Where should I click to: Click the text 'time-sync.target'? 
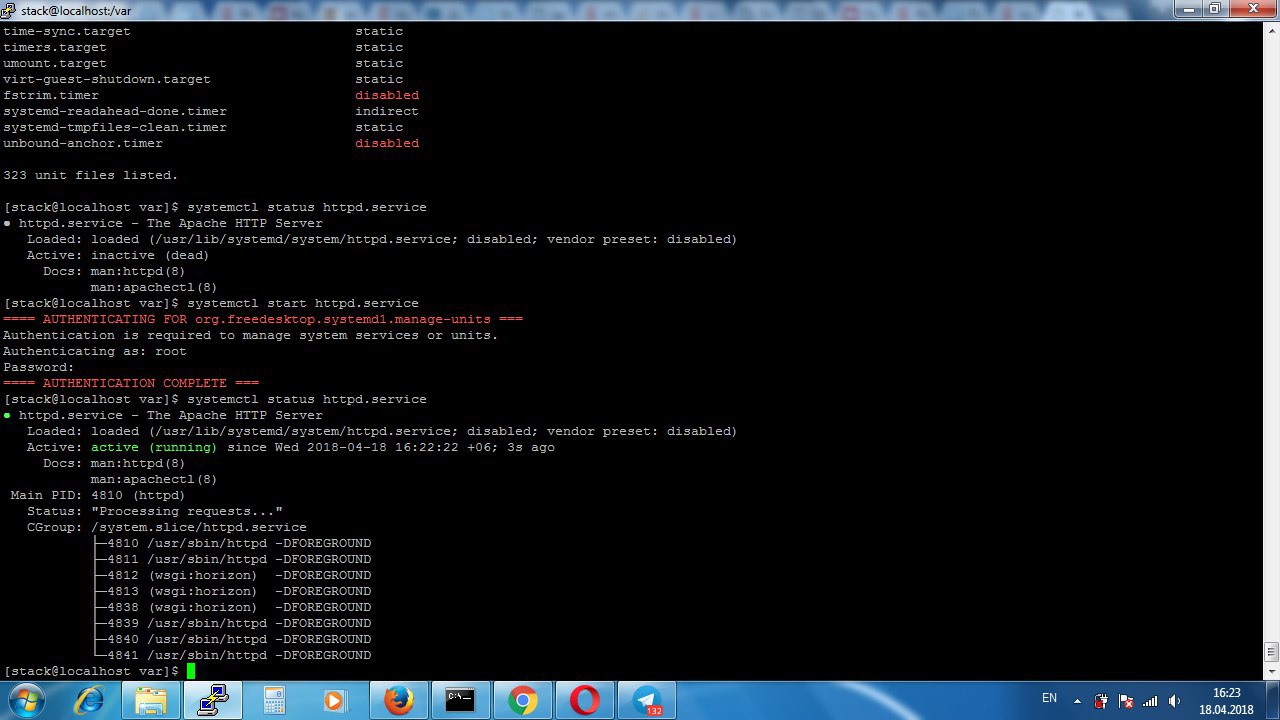point(67,31)
